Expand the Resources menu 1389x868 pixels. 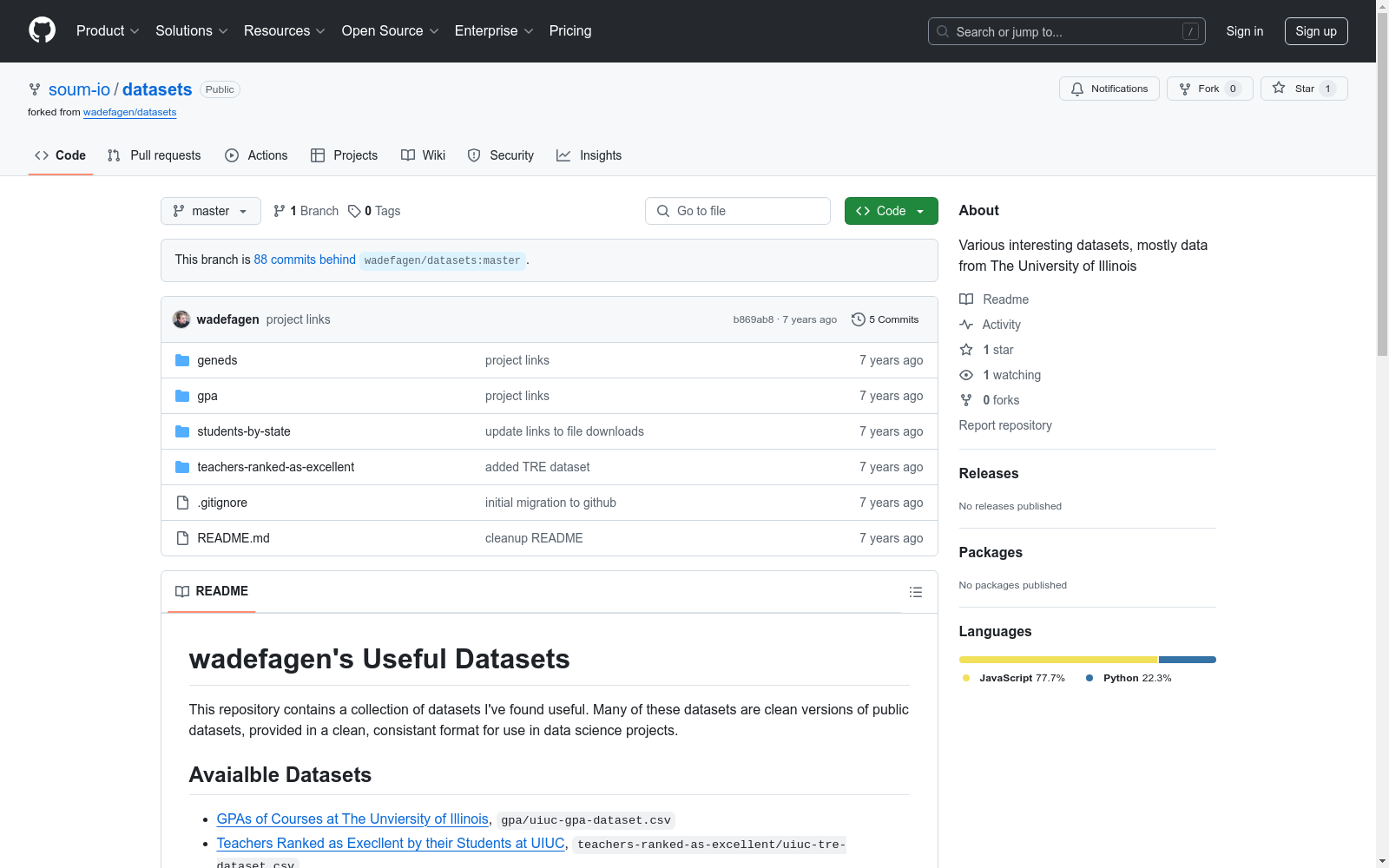285,30
